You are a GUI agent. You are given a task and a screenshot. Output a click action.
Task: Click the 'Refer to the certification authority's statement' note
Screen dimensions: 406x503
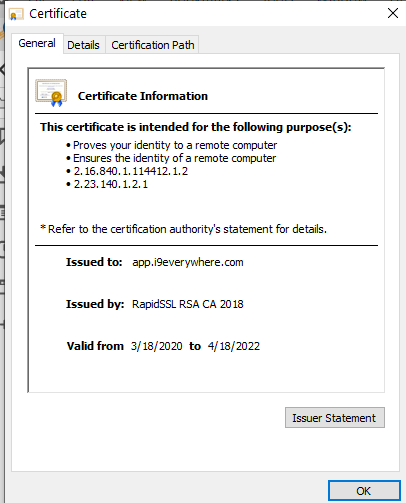coord(183,229)
